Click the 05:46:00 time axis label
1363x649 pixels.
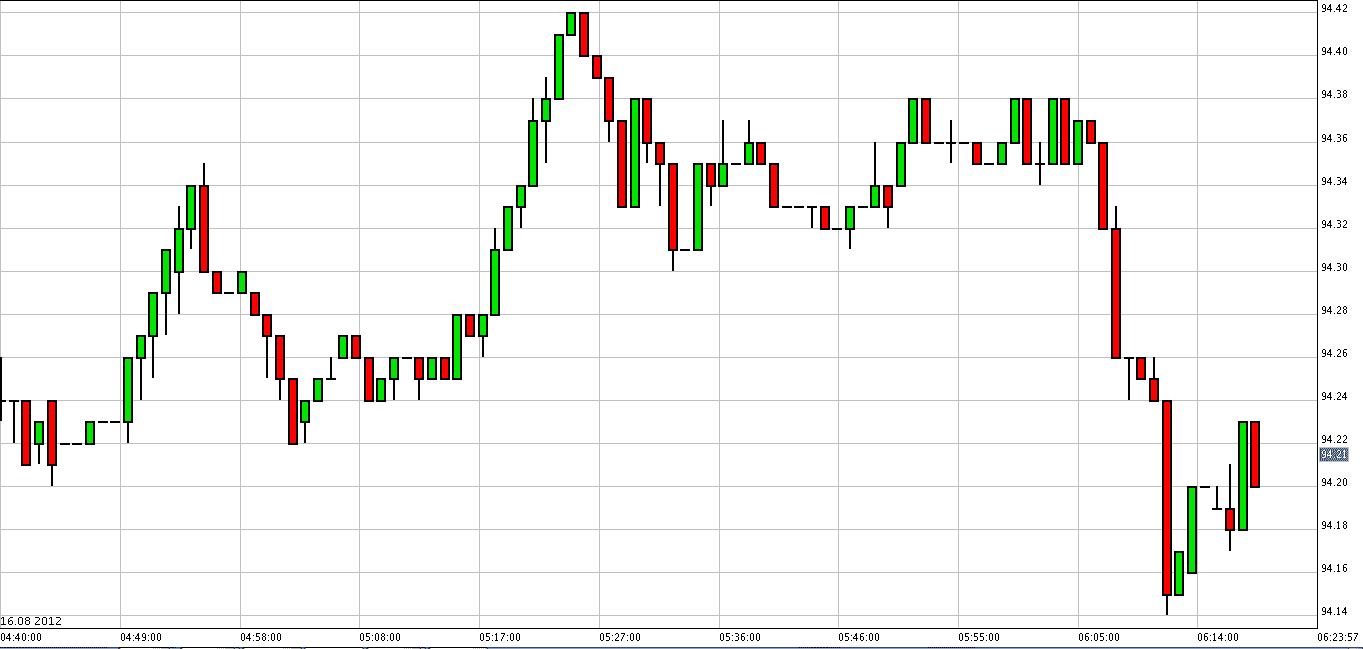[x=859, y=637]
